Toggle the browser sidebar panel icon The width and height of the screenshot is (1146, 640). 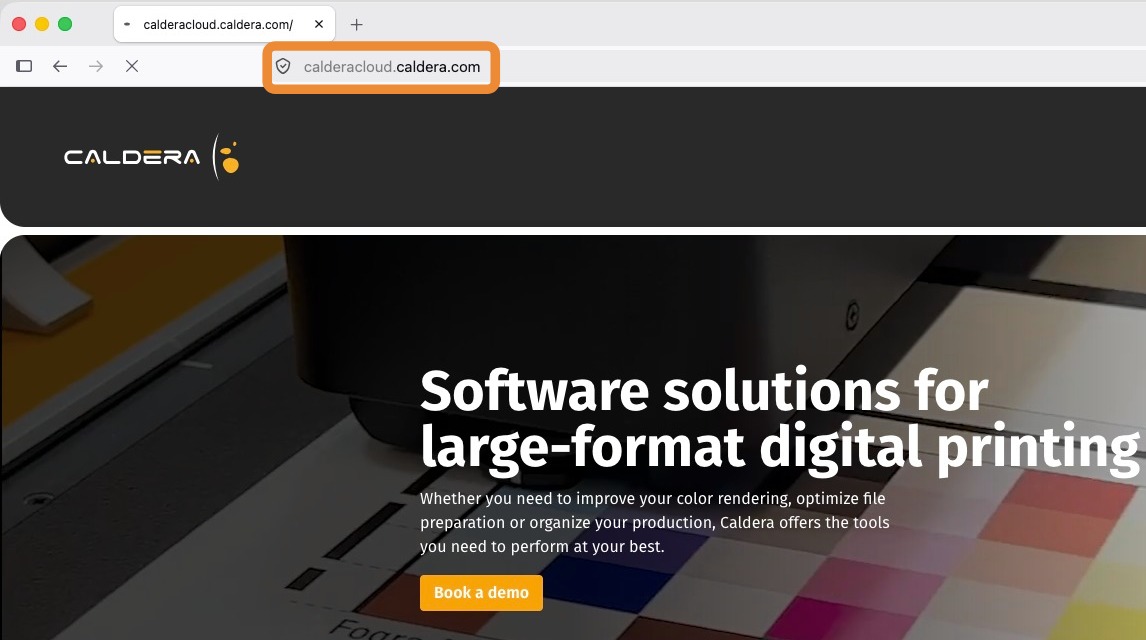pyautogui.click(x=24, y=66)
